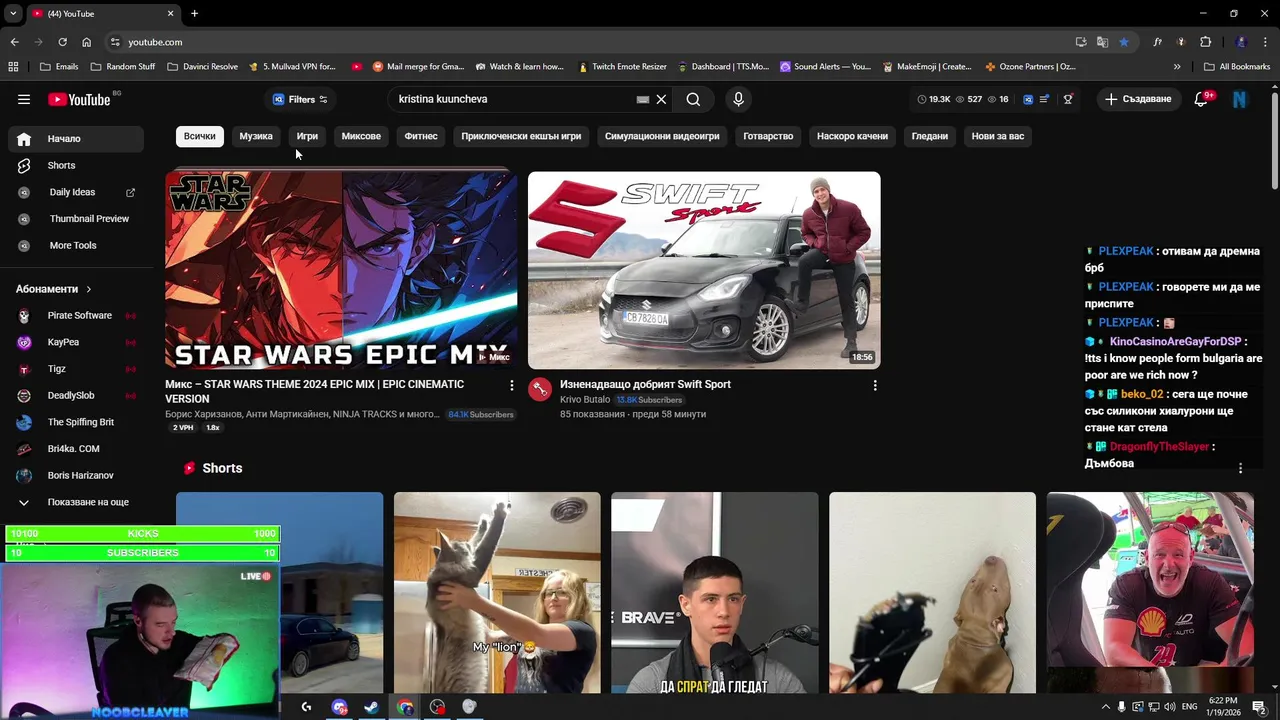Screen dimensions: 1280x720
Task: Show hidden bookmarks with the double chevron
Action: click(x=1177, y=67)
